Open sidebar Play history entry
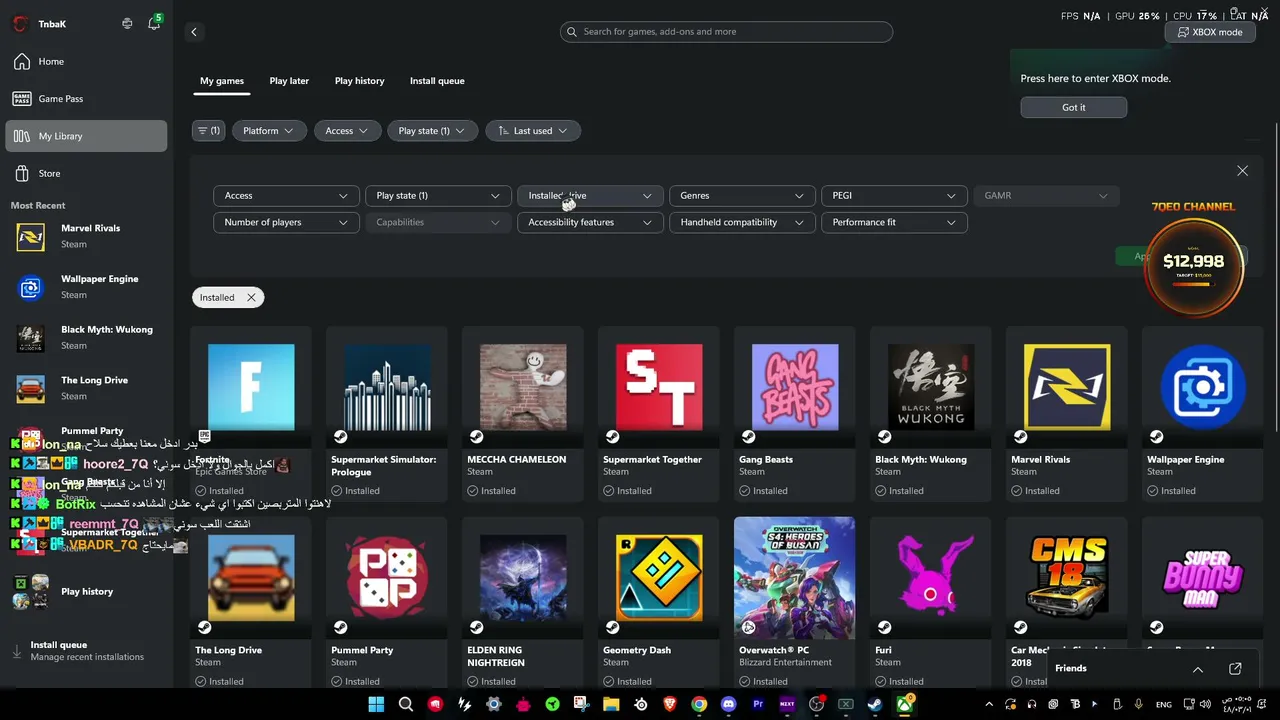The width and height of the screenshot is (1280, 720). (x=86, y=592)
